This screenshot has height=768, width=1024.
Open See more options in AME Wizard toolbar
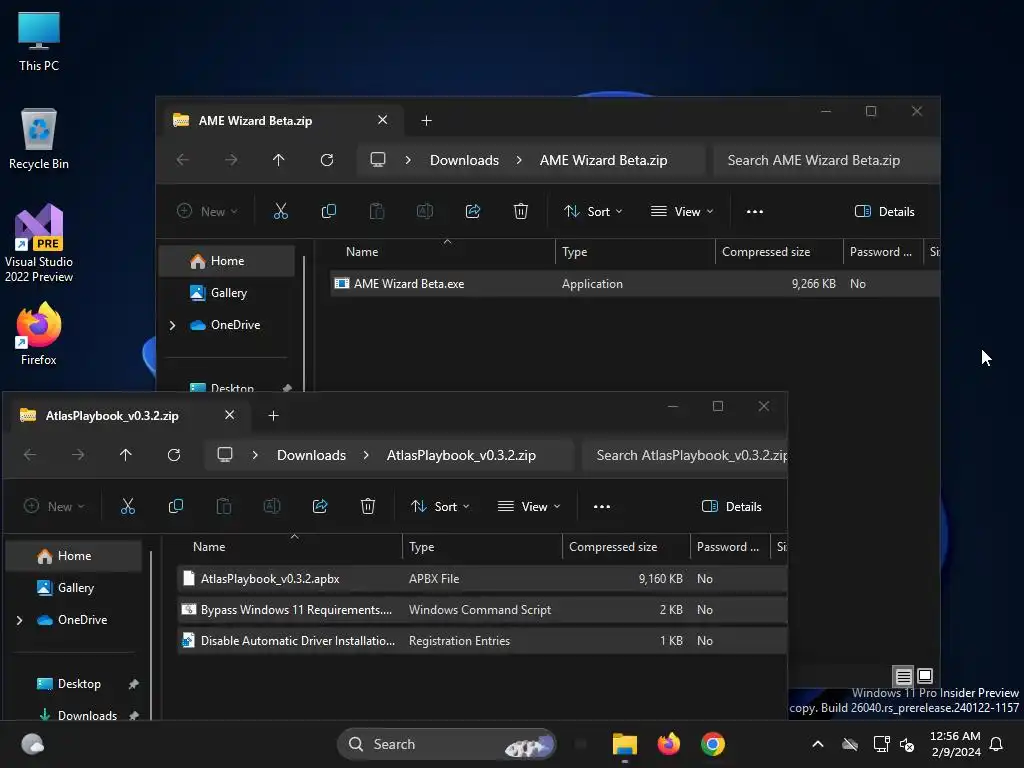click(755, 212)
